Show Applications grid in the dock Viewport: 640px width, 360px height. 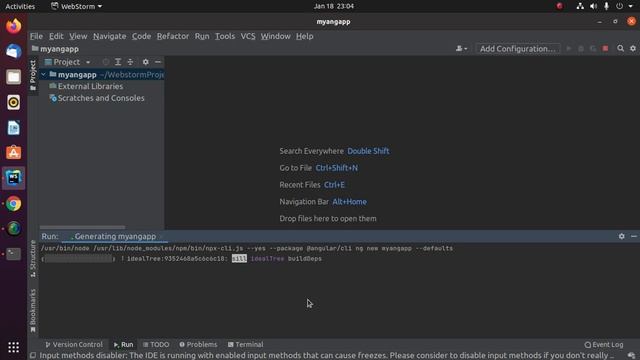pos(13,347)
